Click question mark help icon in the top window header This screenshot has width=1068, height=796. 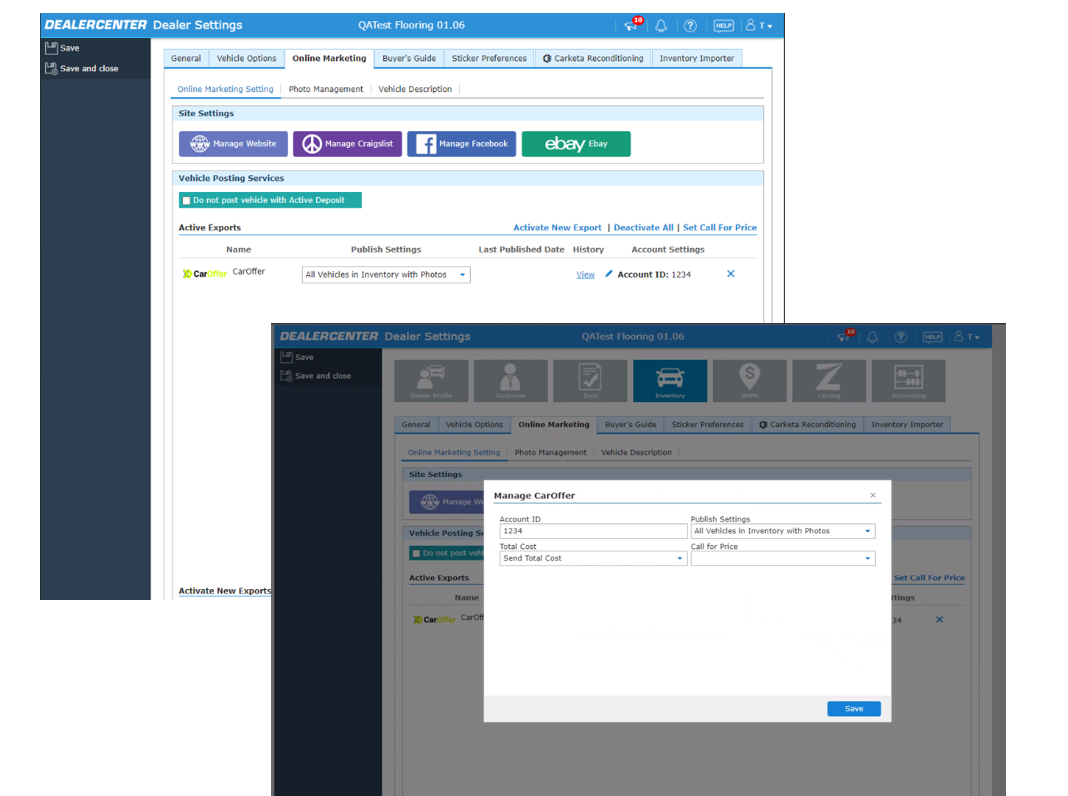(690, 26)
